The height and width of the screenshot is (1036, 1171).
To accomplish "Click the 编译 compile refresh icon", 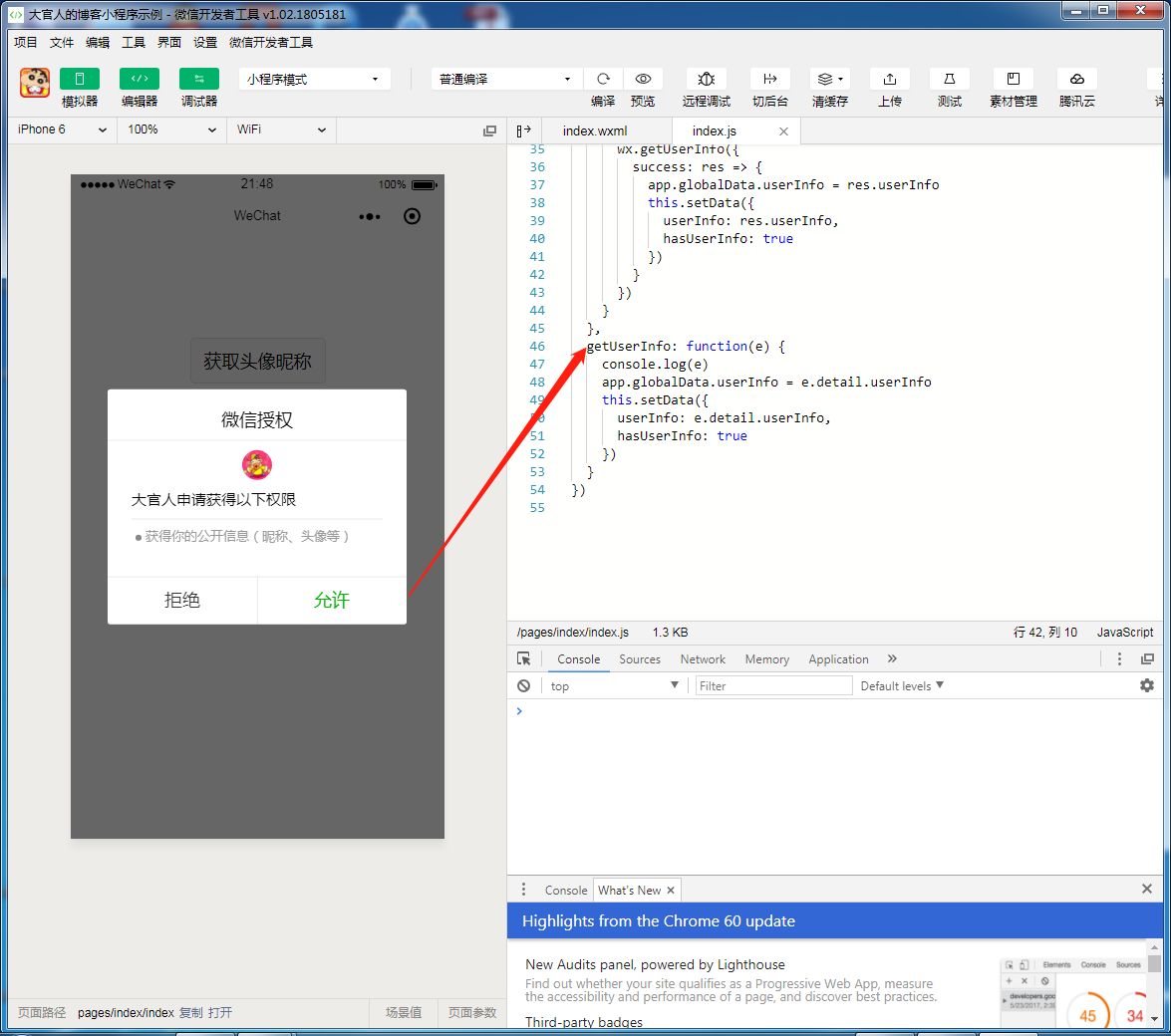I will tap(603, 79).
